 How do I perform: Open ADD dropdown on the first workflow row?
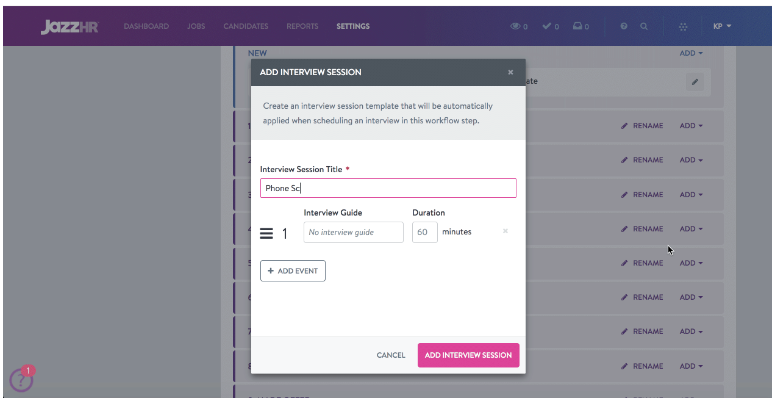click(x=691, y=126)
